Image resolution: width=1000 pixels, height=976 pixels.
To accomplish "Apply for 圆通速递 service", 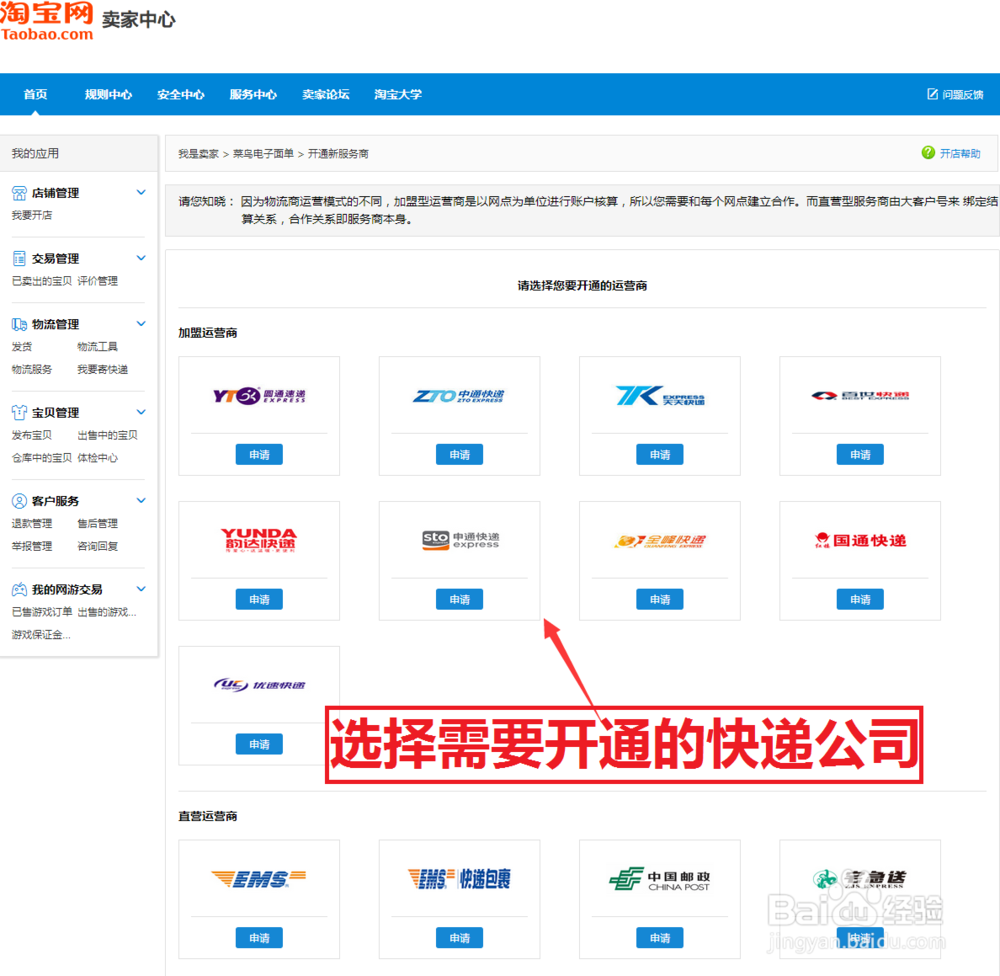I will [x=259, y=454].
